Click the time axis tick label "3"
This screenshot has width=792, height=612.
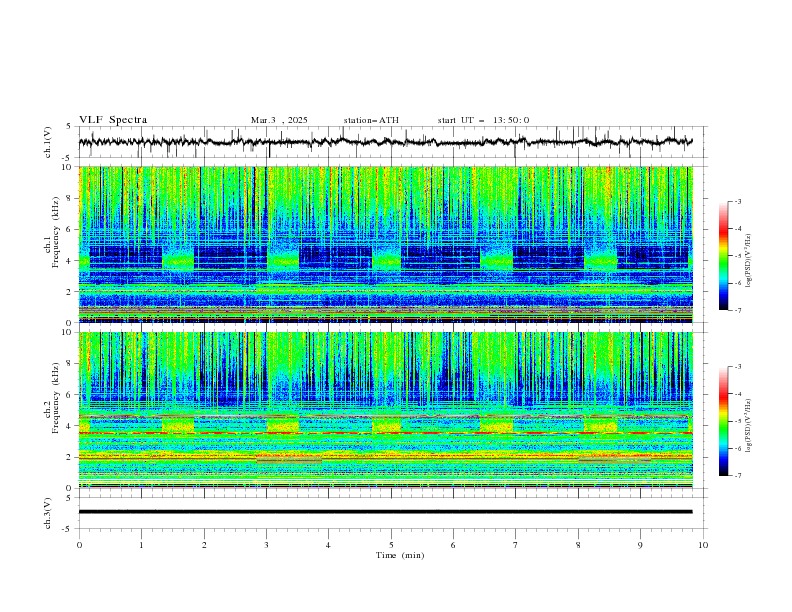pos(266,545)
